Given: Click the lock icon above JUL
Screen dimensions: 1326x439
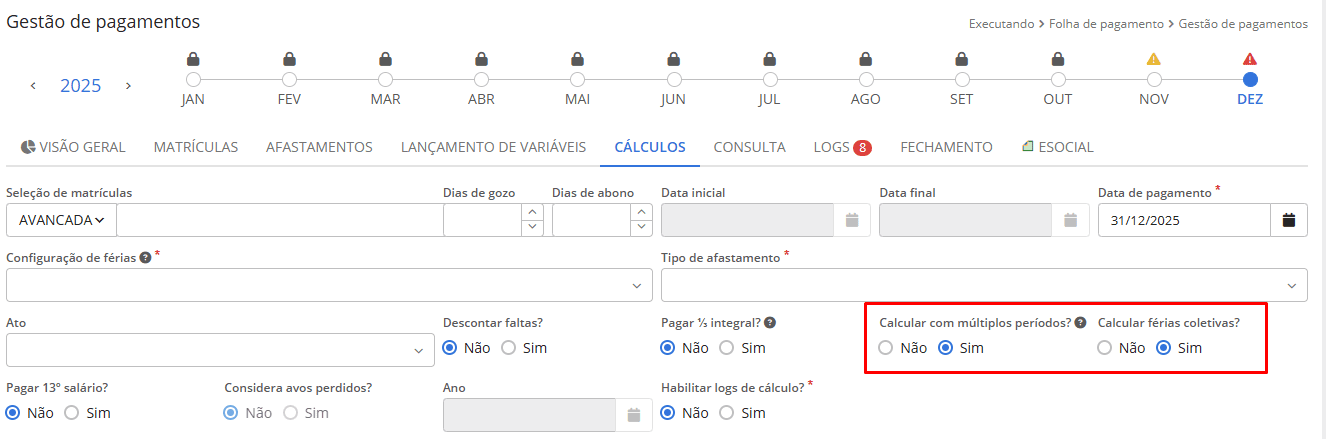Looking at the screenshot, I should (x=769, y=58).
